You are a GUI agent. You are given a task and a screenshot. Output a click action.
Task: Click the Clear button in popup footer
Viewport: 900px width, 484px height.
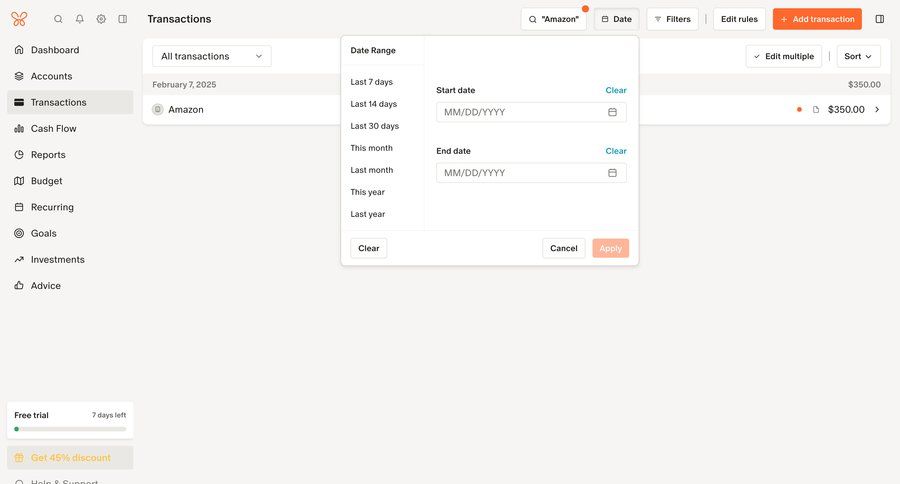point(368,248)
